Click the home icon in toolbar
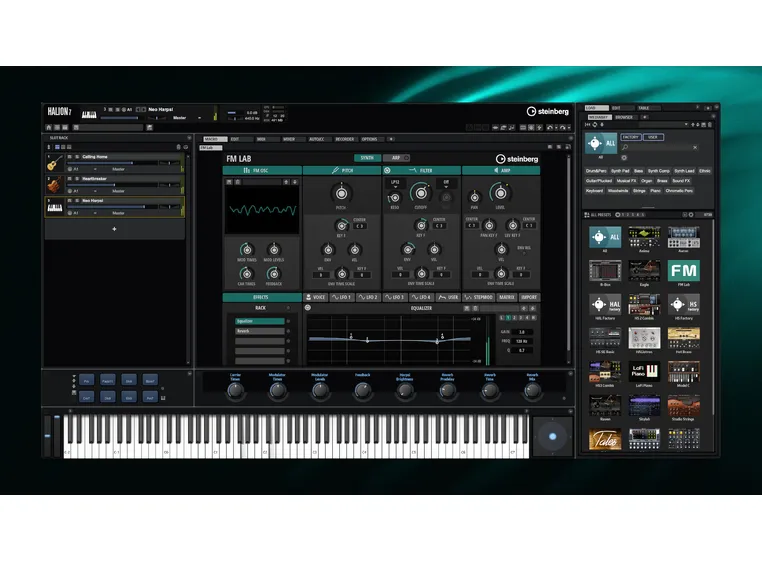This screenshot has height=562, width=762. [49, 127]
